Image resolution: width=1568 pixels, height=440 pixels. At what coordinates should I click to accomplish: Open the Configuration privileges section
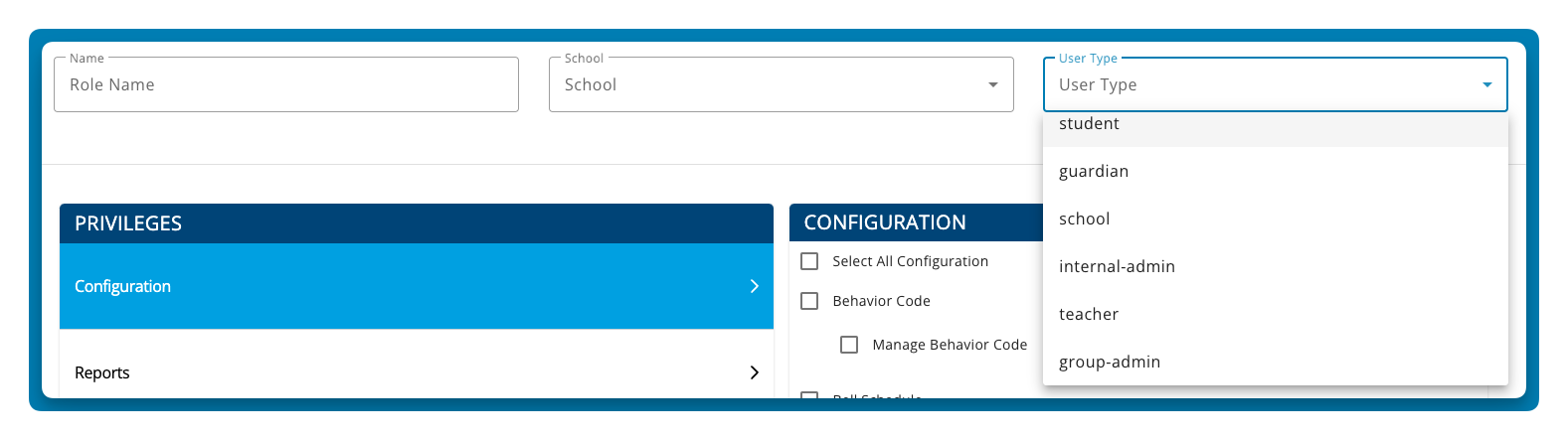[417, 286]
